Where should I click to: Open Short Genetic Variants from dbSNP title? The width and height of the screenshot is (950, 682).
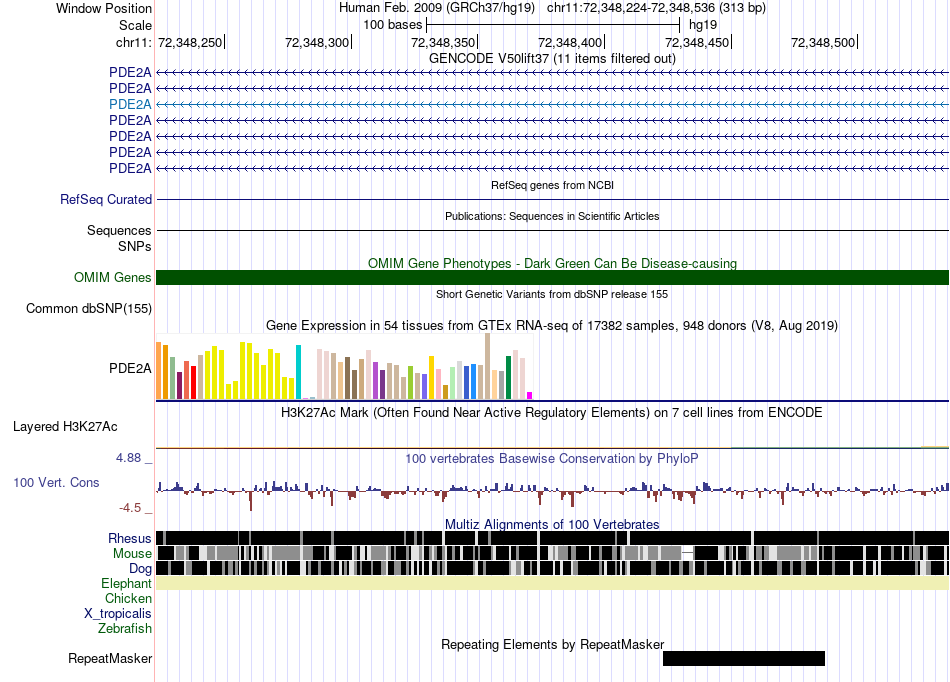point(552,294)
